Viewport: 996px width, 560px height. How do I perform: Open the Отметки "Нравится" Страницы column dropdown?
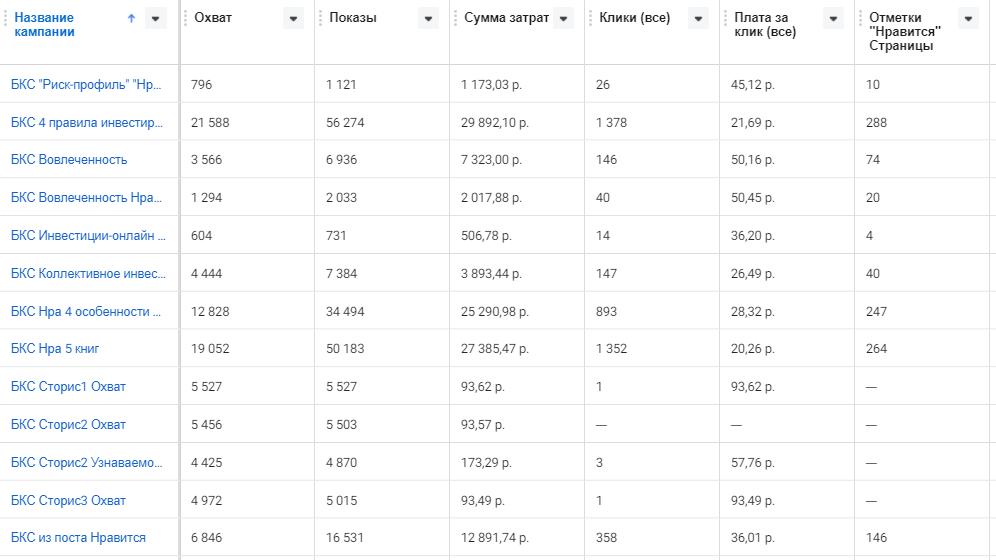(968, 18)
